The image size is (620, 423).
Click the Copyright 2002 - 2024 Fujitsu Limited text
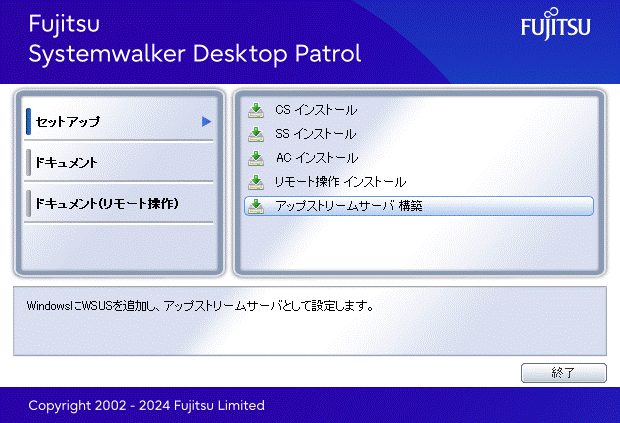tap(146, 406)
